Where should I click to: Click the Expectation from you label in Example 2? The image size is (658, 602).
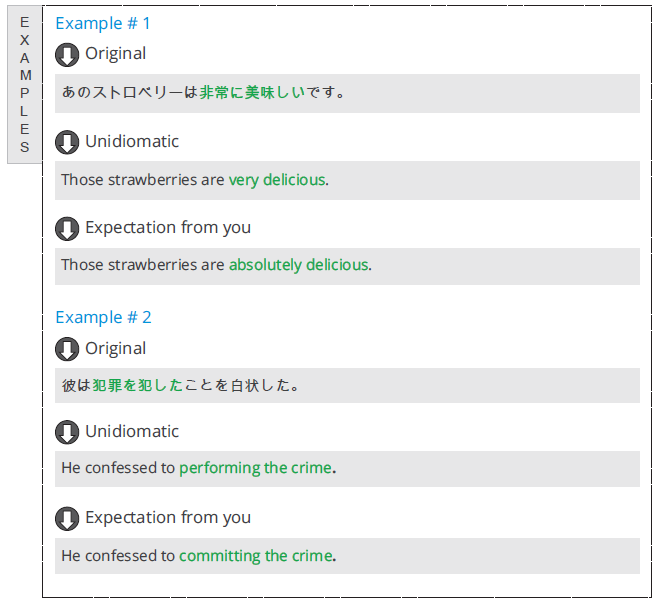(x=168, y=518)
